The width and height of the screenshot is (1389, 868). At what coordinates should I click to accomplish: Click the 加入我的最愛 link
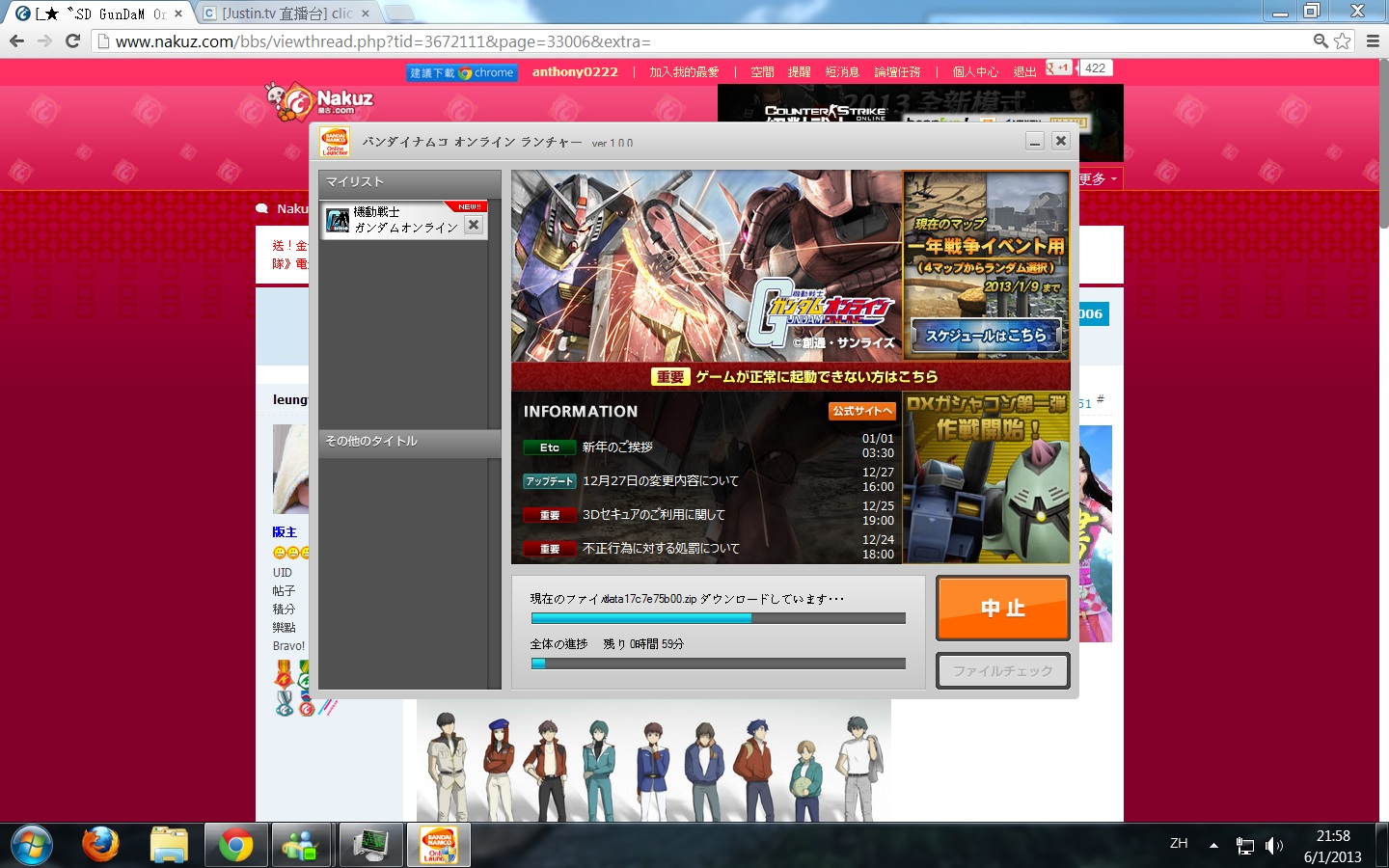click(x=684, y=72)
